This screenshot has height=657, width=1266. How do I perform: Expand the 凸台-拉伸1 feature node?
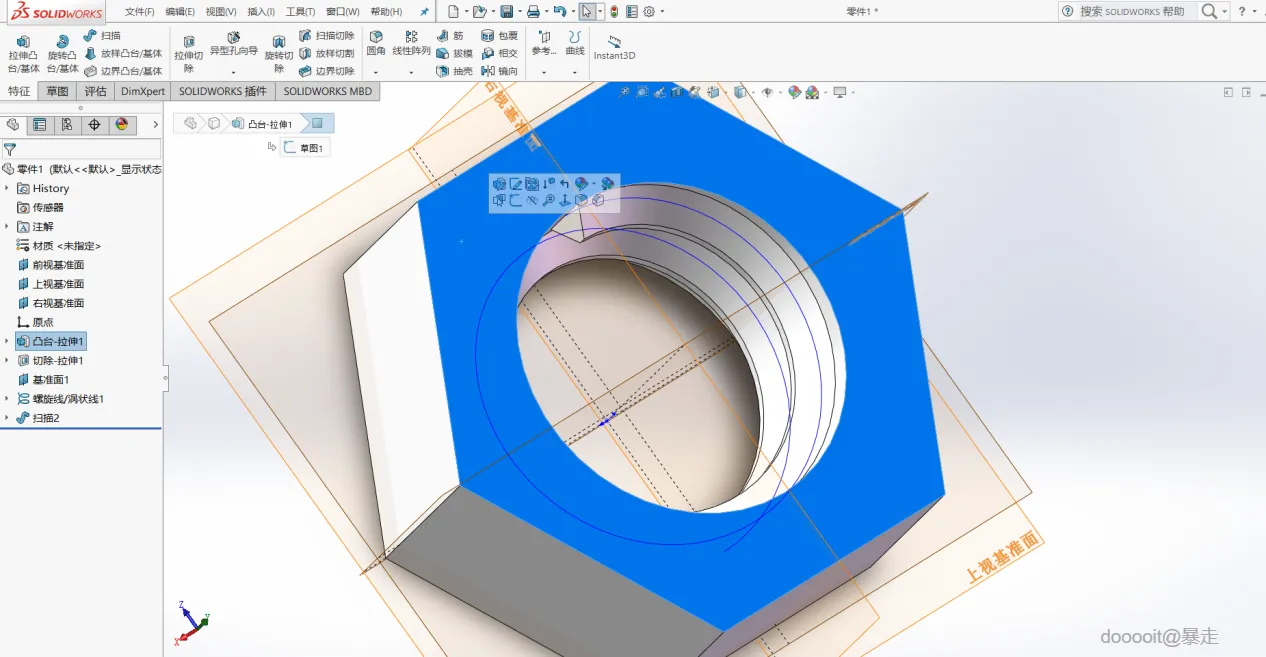point(7,341)
